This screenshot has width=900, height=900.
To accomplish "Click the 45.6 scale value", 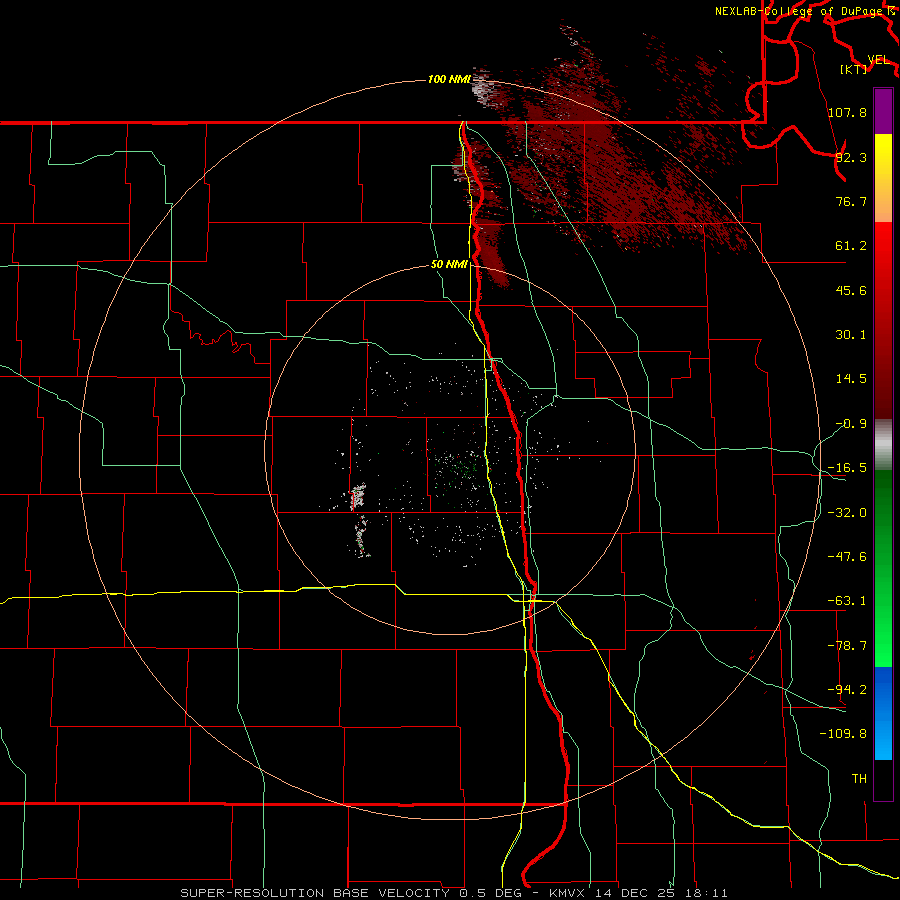I will pos(851,290).
